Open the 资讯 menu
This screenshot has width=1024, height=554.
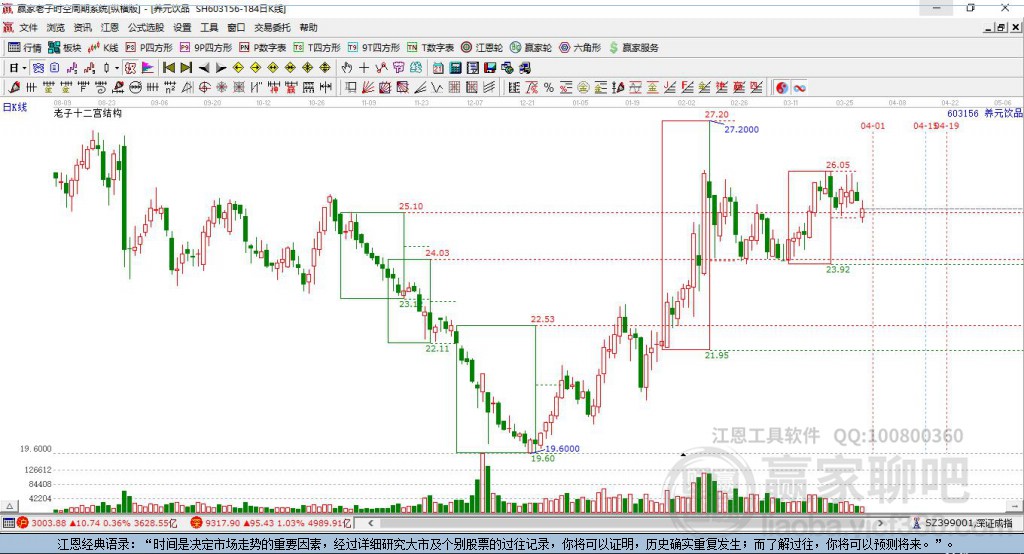[82, 27]
